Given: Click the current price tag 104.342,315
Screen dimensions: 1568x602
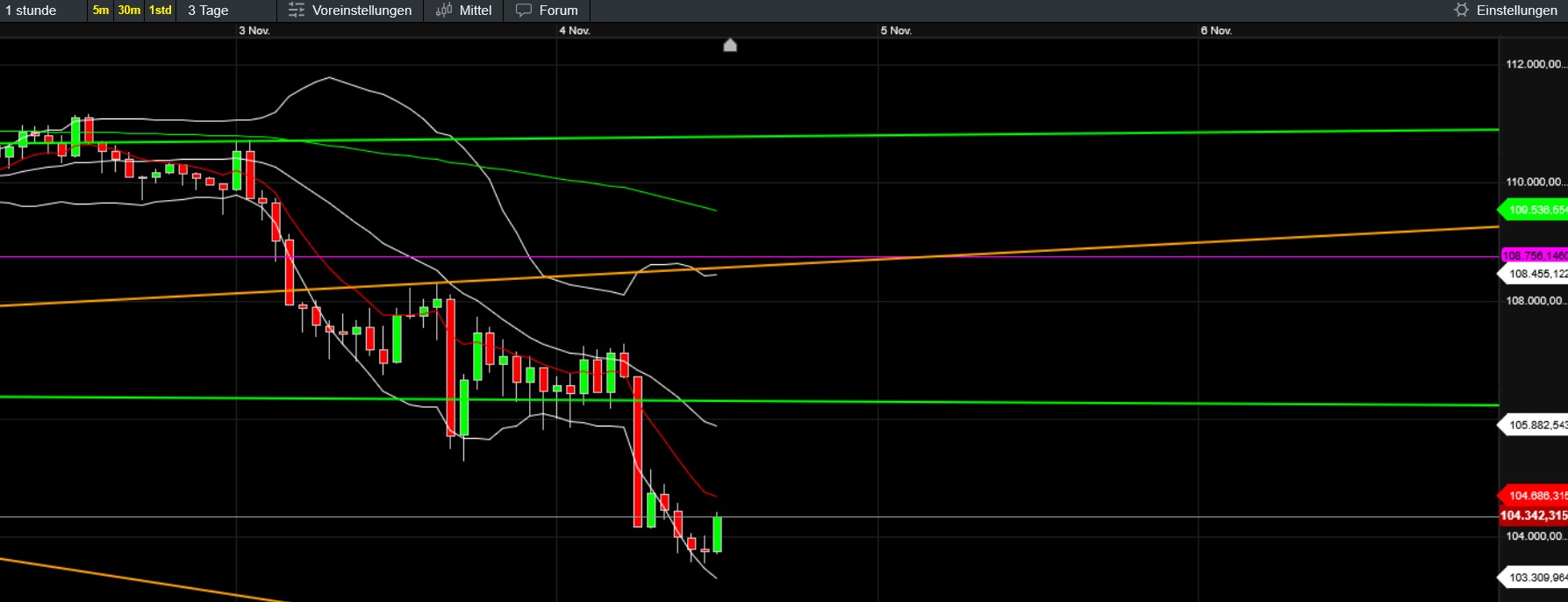Looking at the screenshot, I should pyautogui.click(x=1533, y=516).
